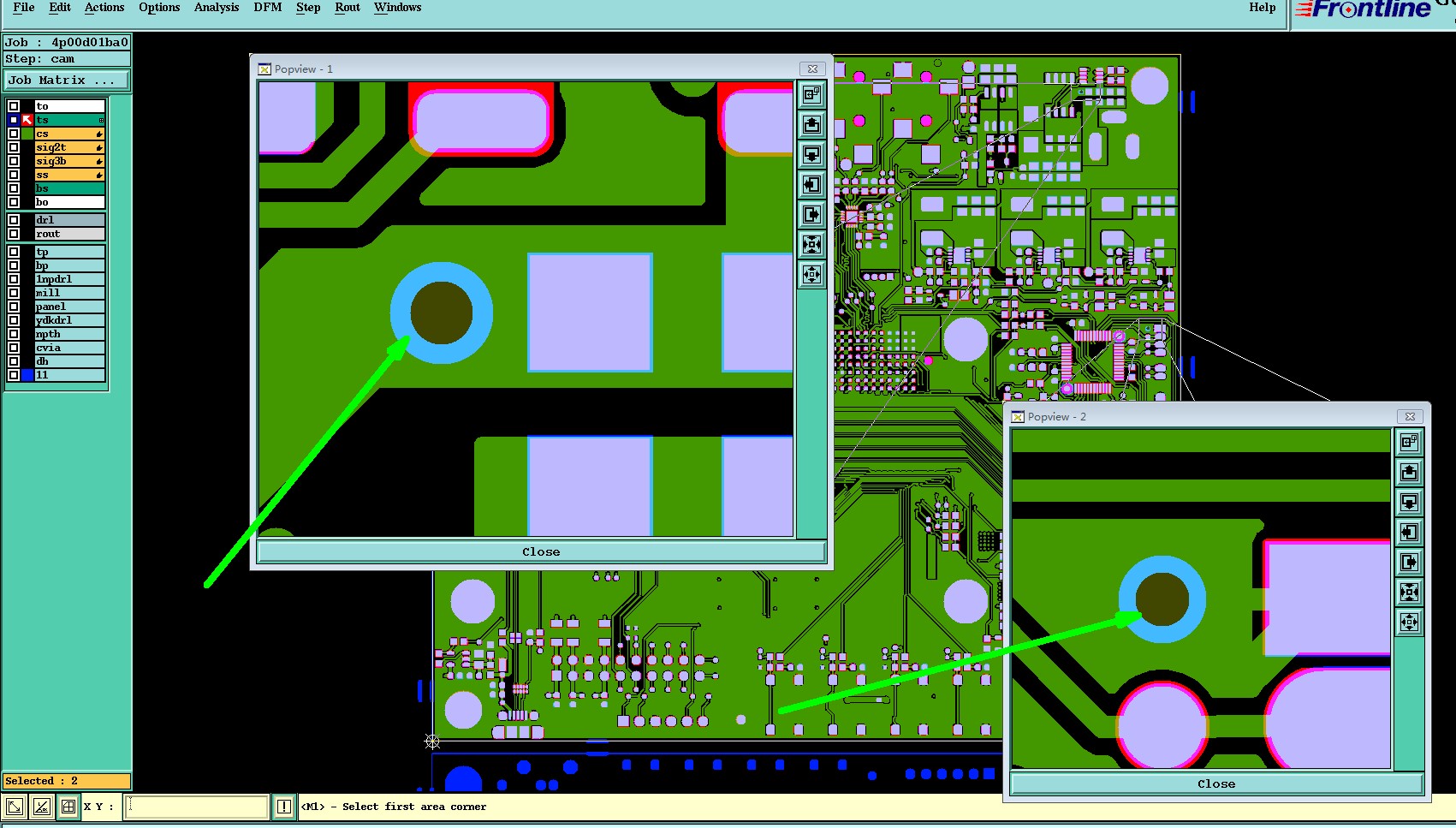The height and width of the screenshot is (828, 1456).
Task: Select the tp layer name
Action: pos(69,252)
